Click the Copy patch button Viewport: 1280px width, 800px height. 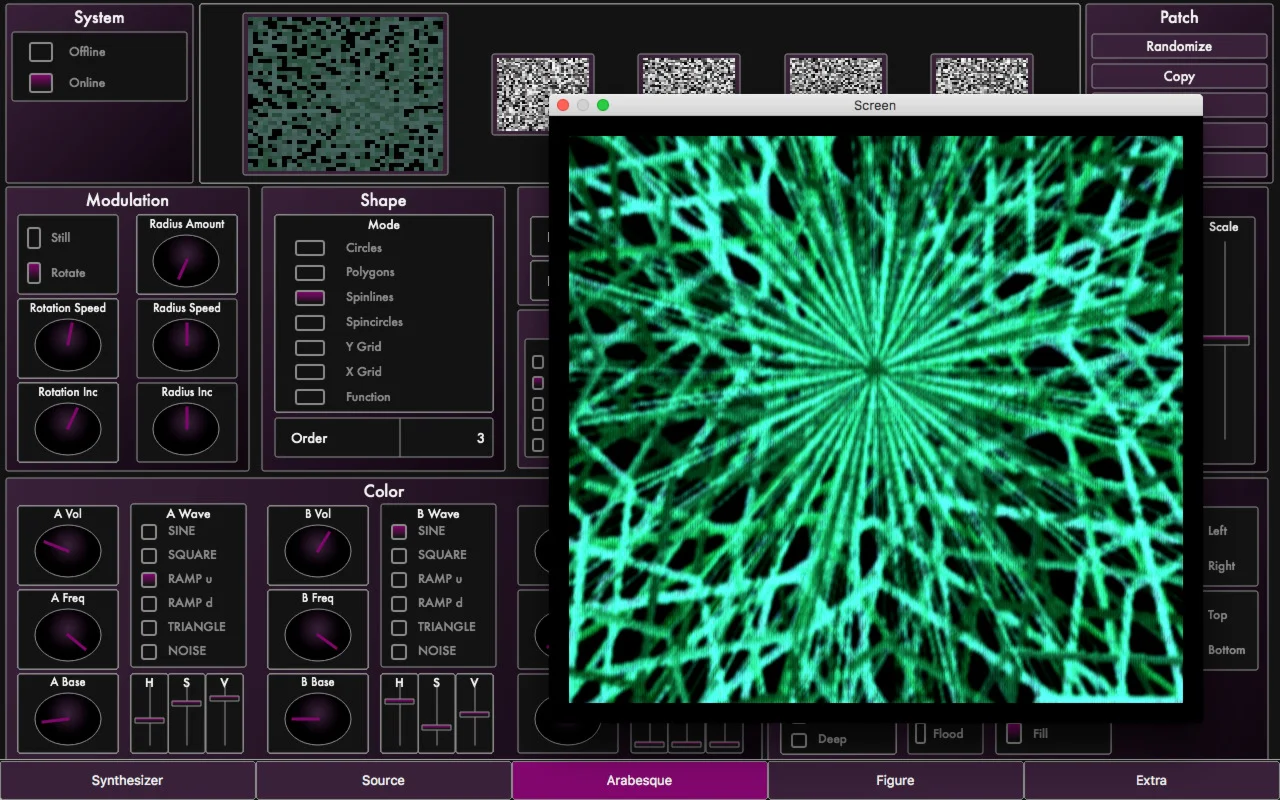coord(1178,76)
